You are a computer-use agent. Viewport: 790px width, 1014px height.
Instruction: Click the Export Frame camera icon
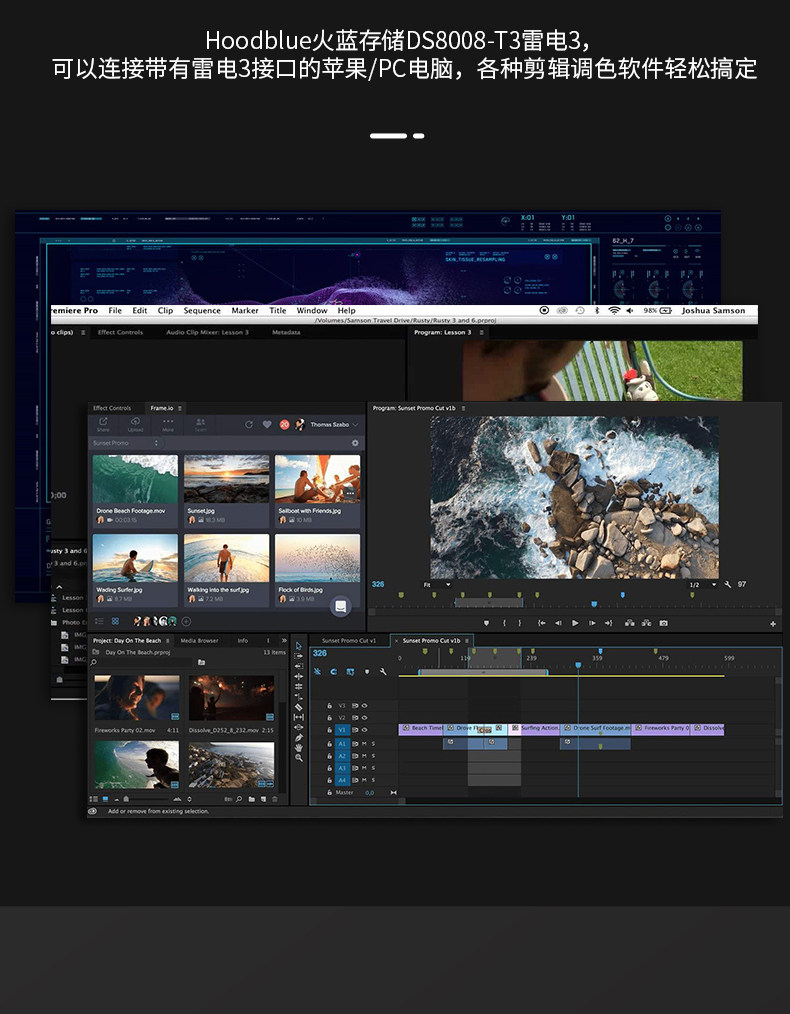(663, 623)
